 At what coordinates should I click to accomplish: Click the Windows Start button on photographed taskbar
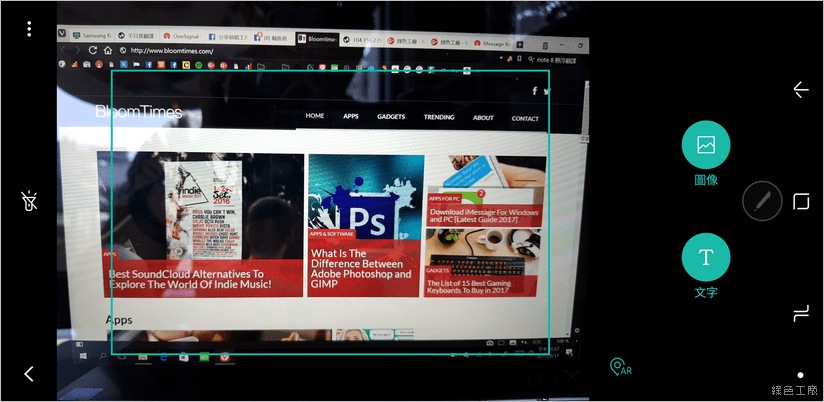(x=83, y=356)
